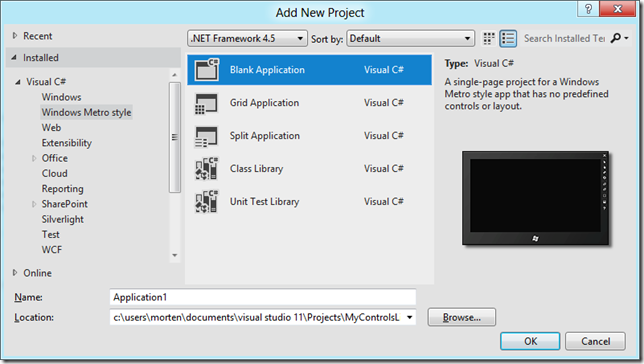
Task: Switch to small icons grid view
Action: [489, 39]
